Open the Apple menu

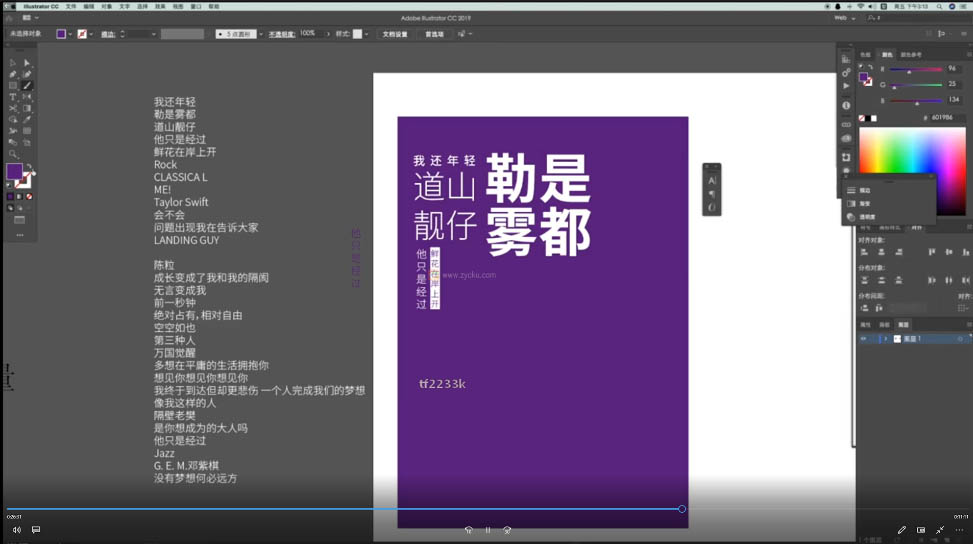[11, 6]
